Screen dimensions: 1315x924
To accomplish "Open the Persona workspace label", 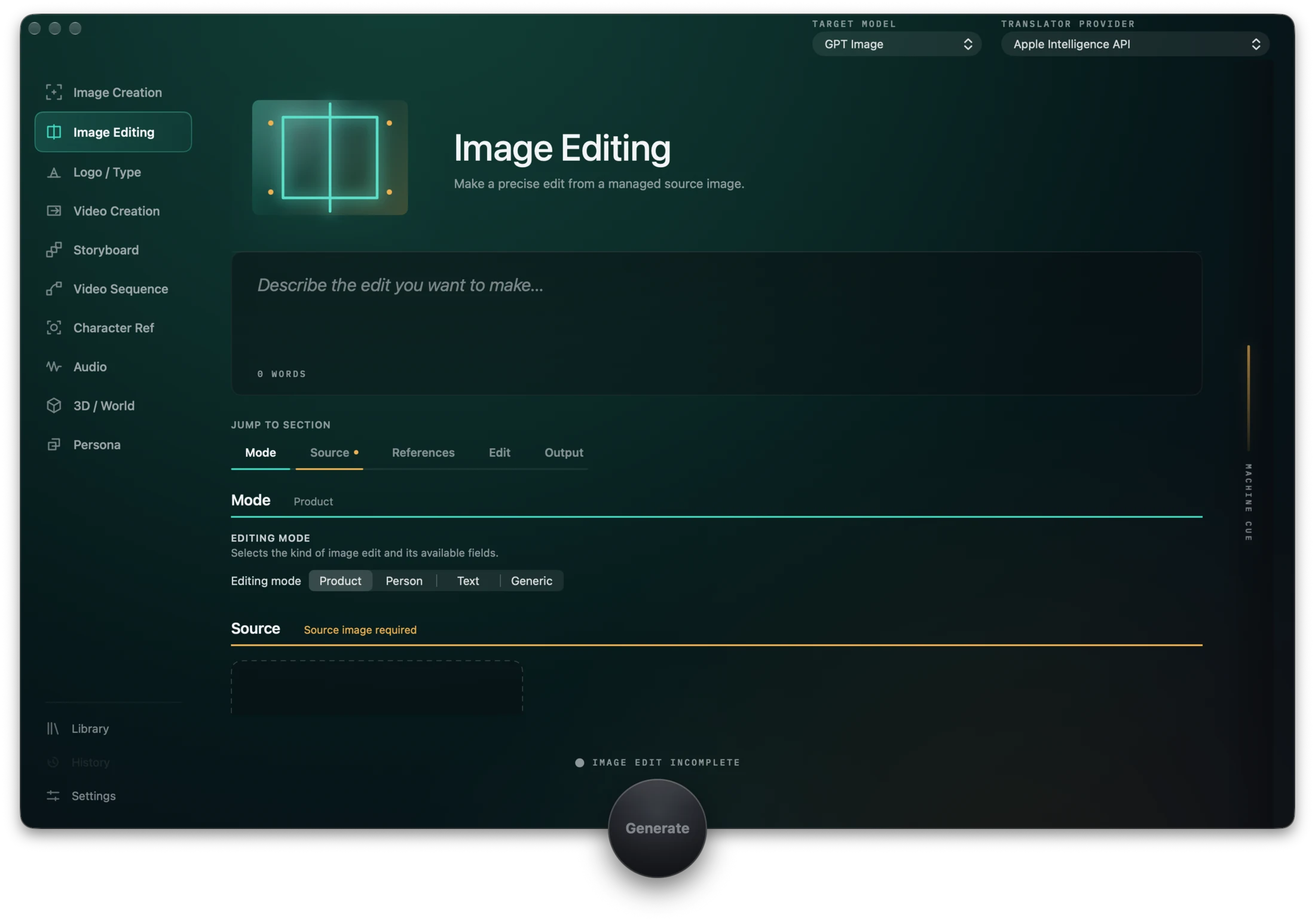I will click(96, 444).
